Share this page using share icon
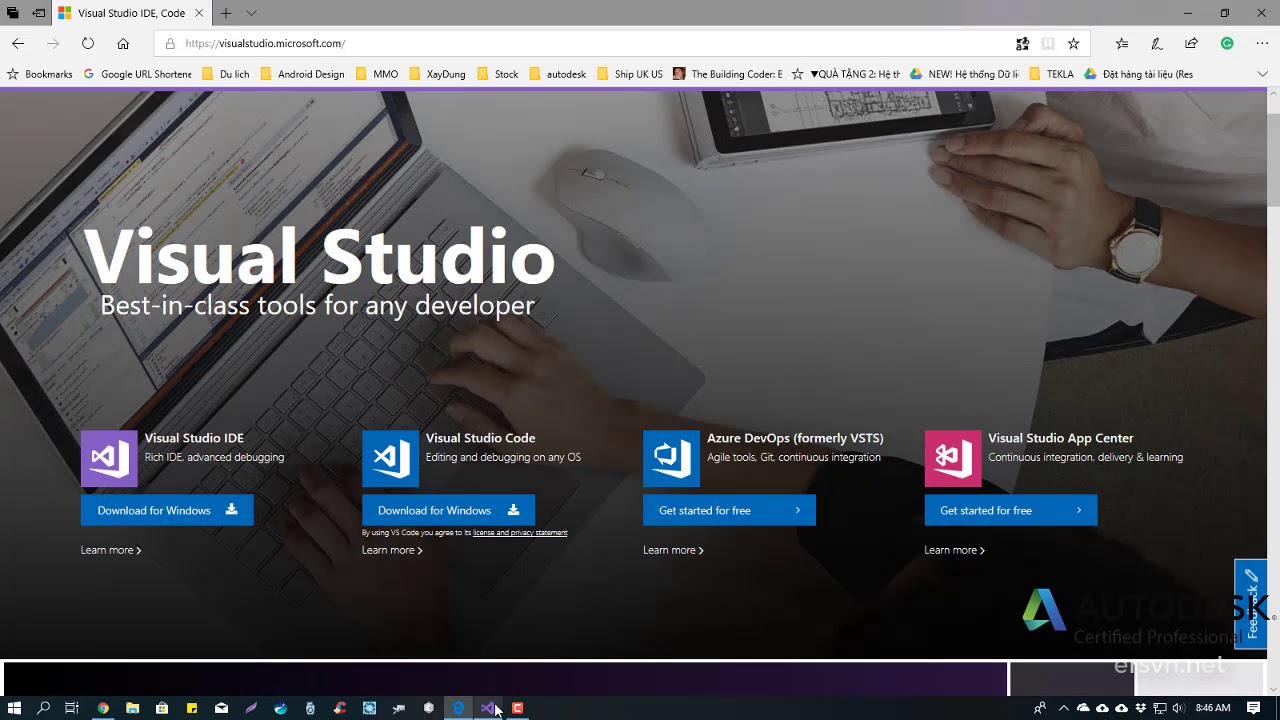This screenshot has width=1280, height=720. click(1191, 43)
